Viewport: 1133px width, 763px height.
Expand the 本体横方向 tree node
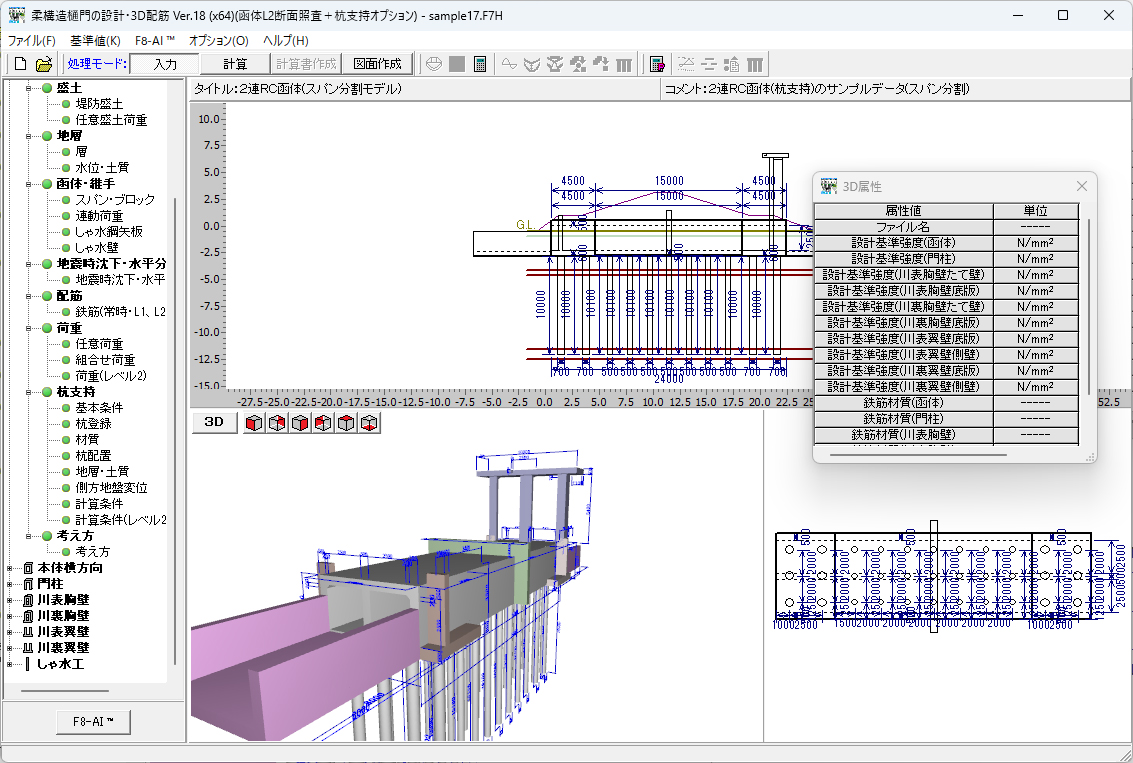tap(10, 568)
